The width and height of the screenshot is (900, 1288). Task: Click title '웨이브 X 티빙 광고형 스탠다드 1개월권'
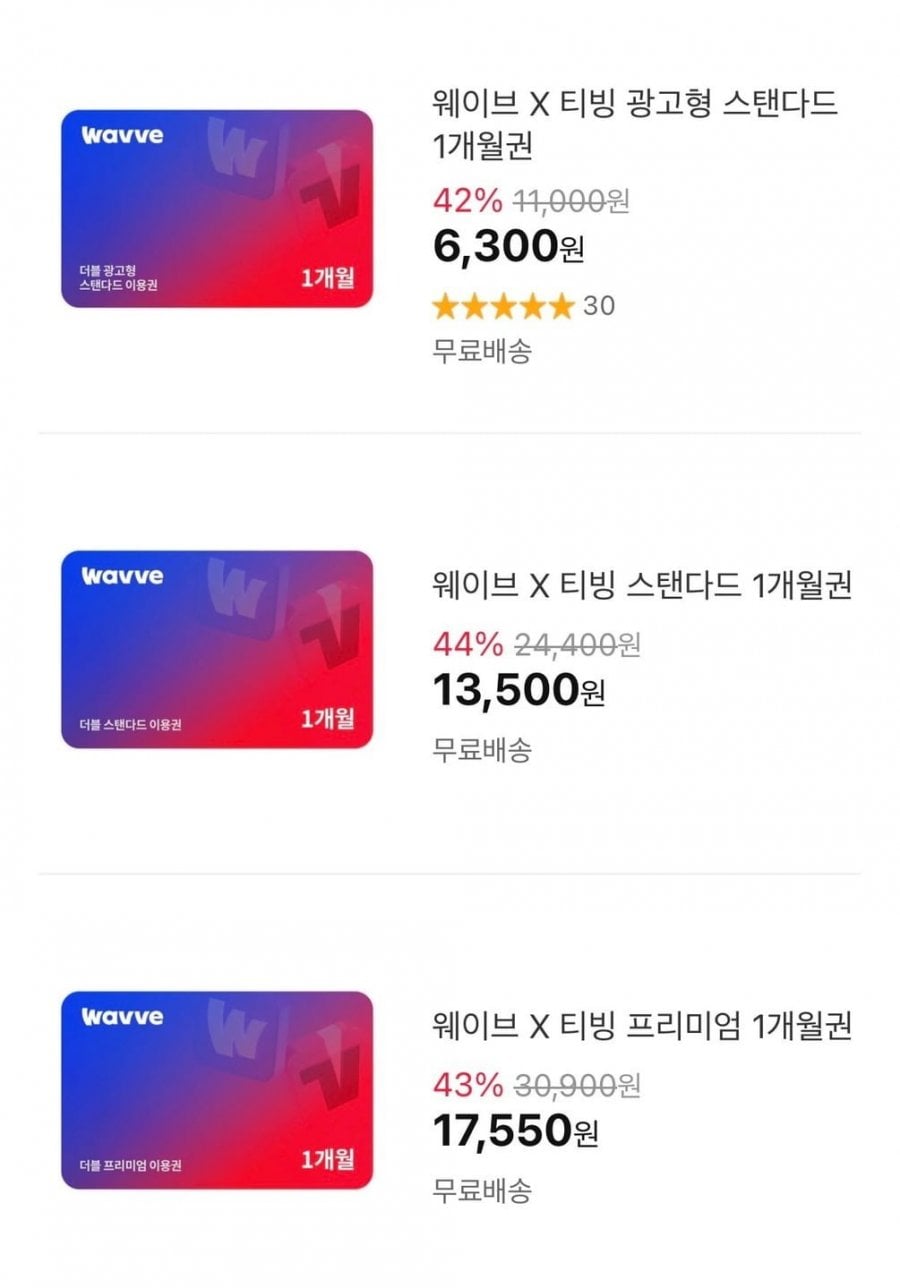635,124
